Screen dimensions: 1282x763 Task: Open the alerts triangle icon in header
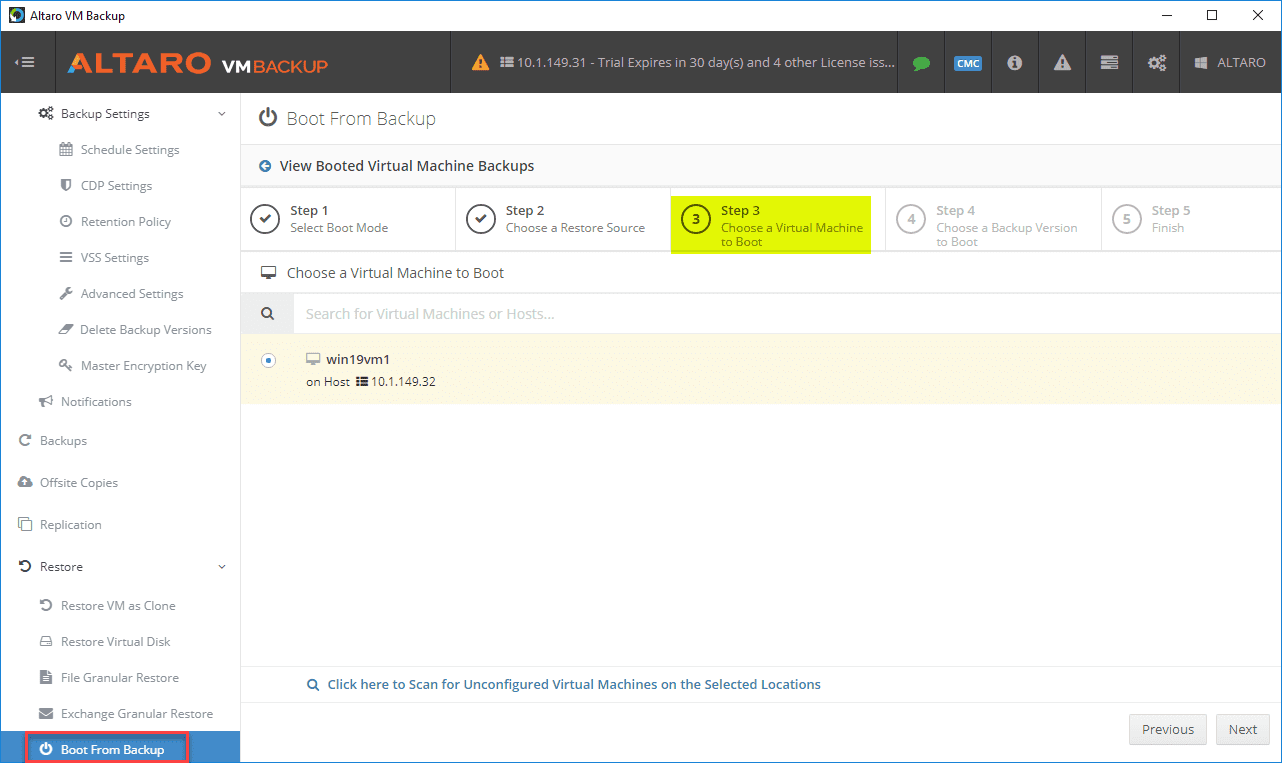[x=1062, y=63]
